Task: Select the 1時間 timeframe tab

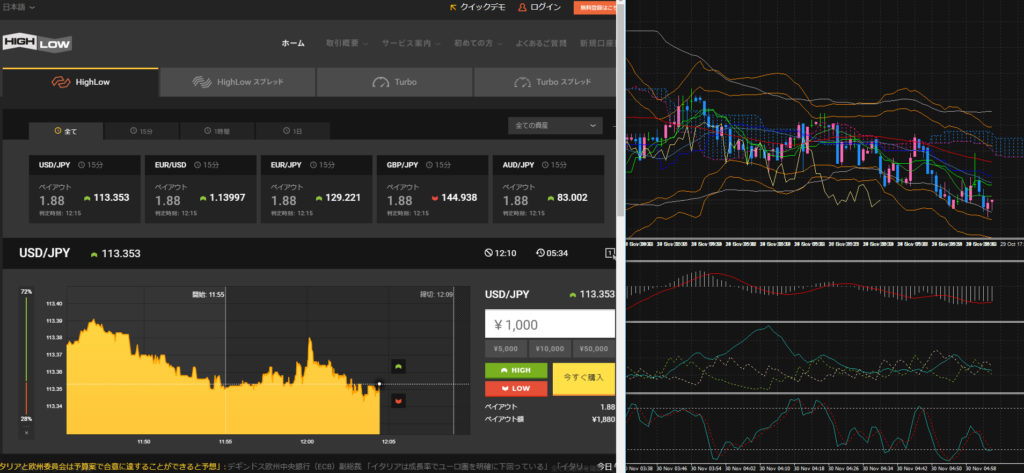Action: 217,131
